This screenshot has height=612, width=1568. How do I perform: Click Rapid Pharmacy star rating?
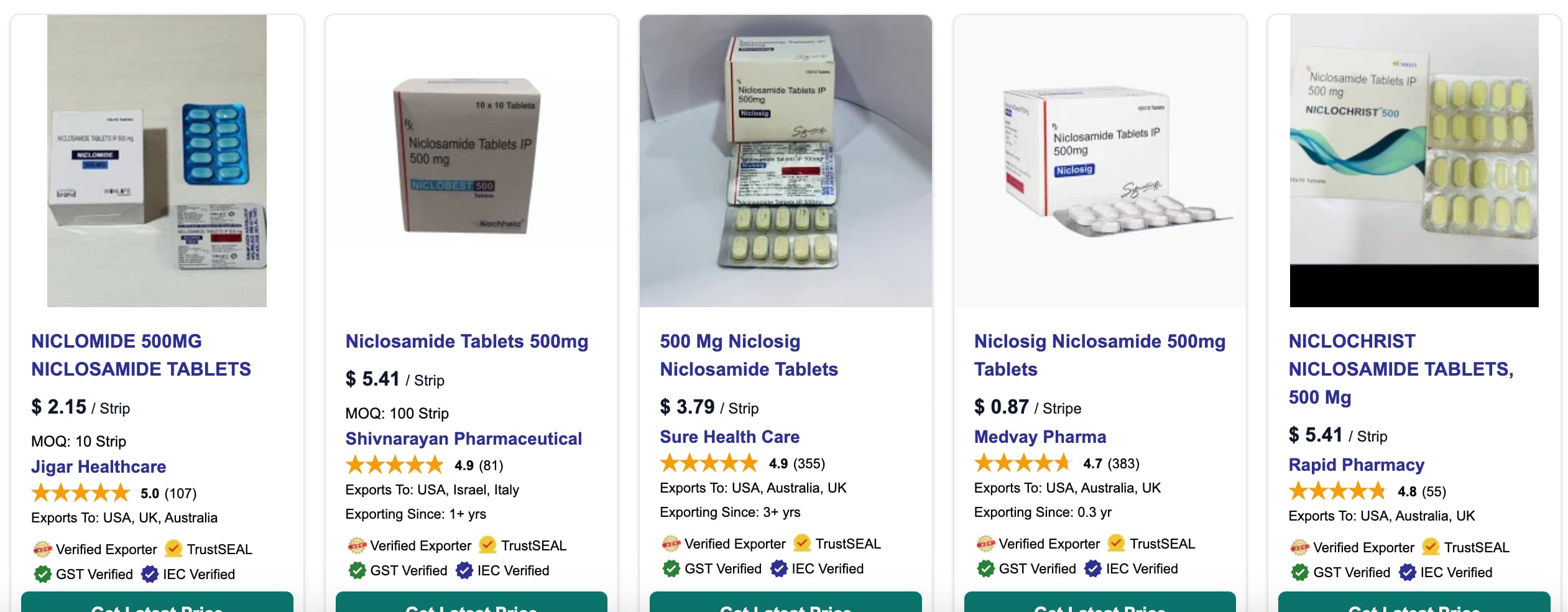1337,491
